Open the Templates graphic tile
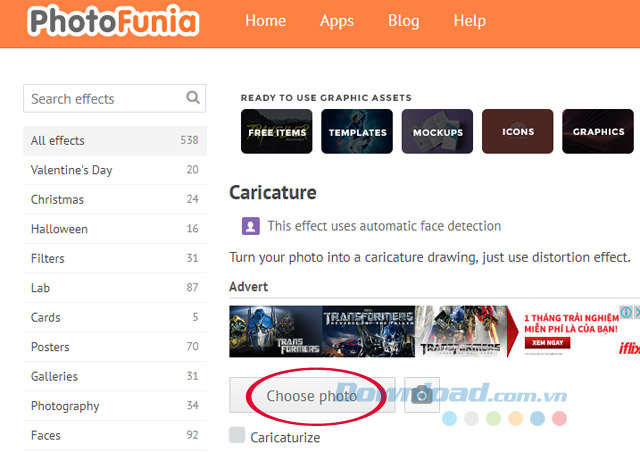This screenshot has height=453, width=640. click(357, 131)
